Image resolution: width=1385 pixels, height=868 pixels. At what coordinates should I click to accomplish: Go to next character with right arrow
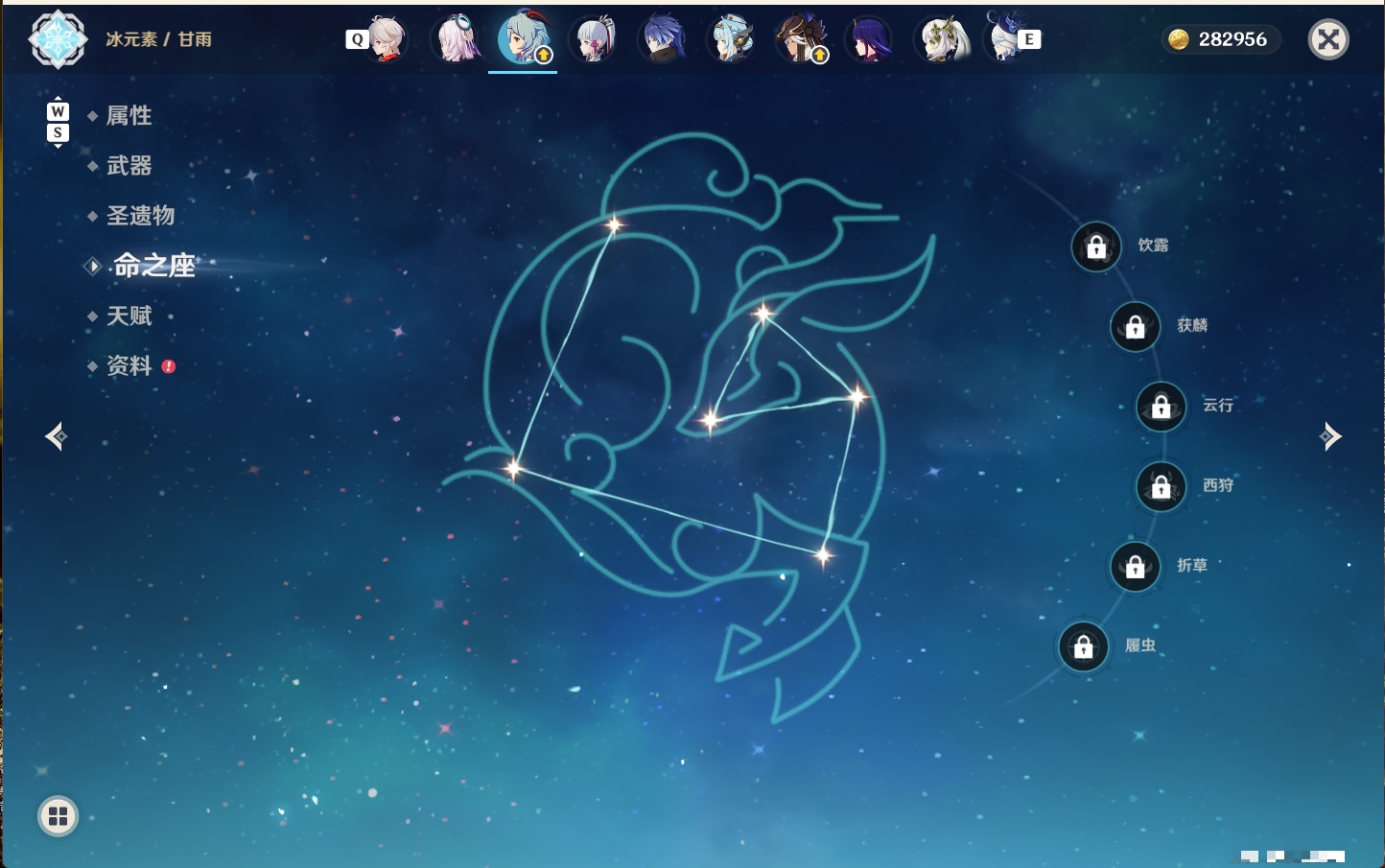click(x=1330, y=436)
